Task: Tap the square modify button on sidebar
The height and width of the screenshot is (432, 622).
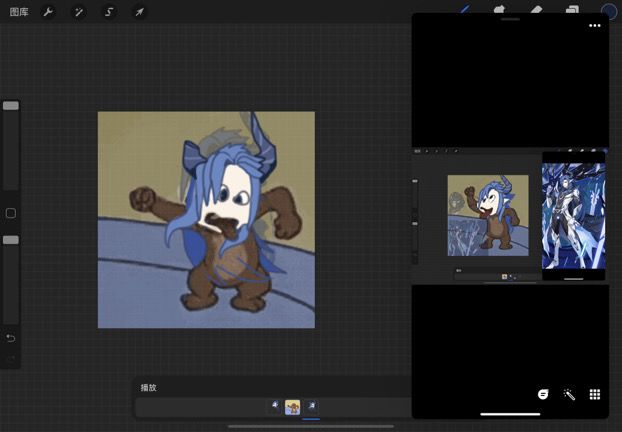Action: point(11,213)
